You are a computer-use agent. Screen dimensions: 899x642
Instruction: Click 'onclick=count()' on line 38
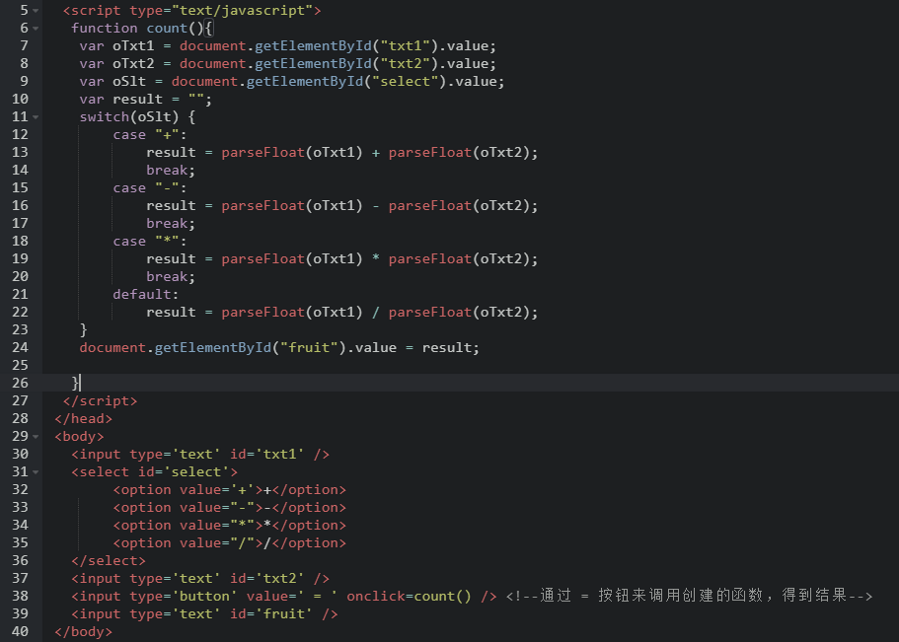point(409,597)
